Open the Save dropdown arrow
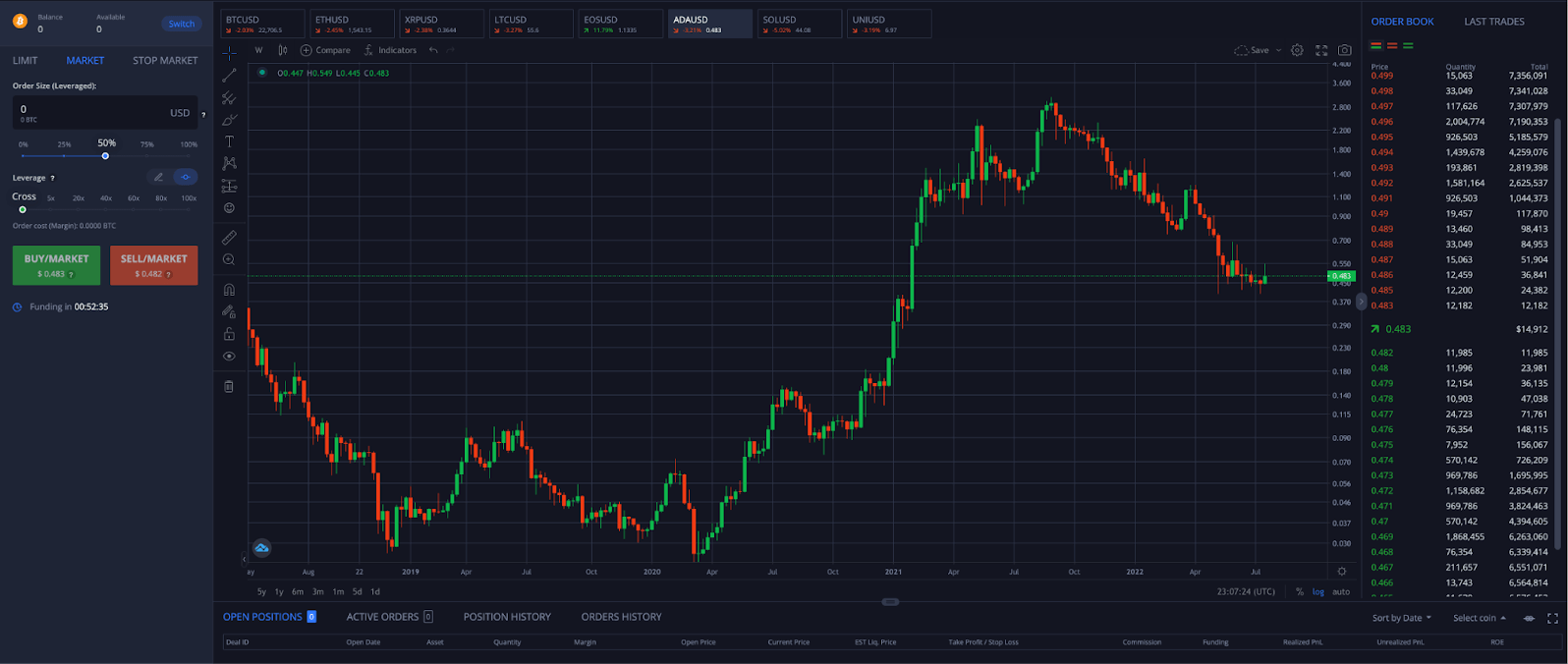Viewport: 1568px width, 664px height. 1278,50
